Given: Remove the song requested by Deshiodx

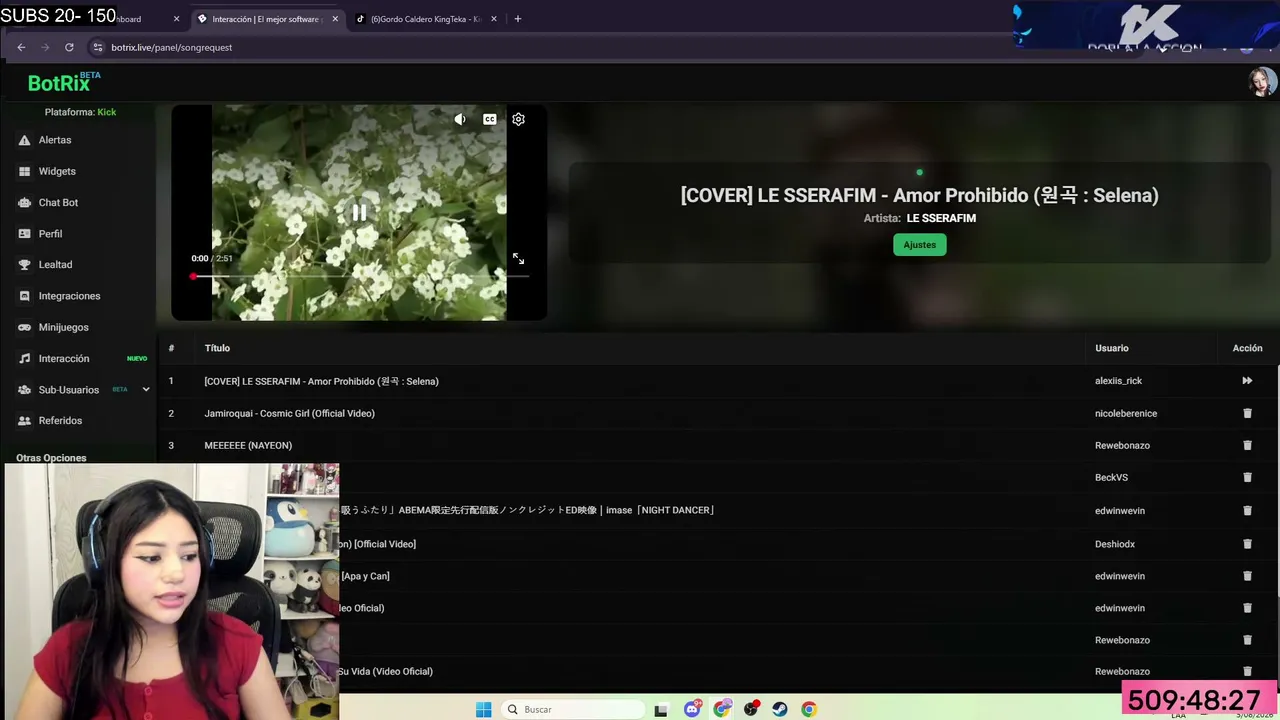Looking at the screenshot, I should click(x=1247, y=544).
